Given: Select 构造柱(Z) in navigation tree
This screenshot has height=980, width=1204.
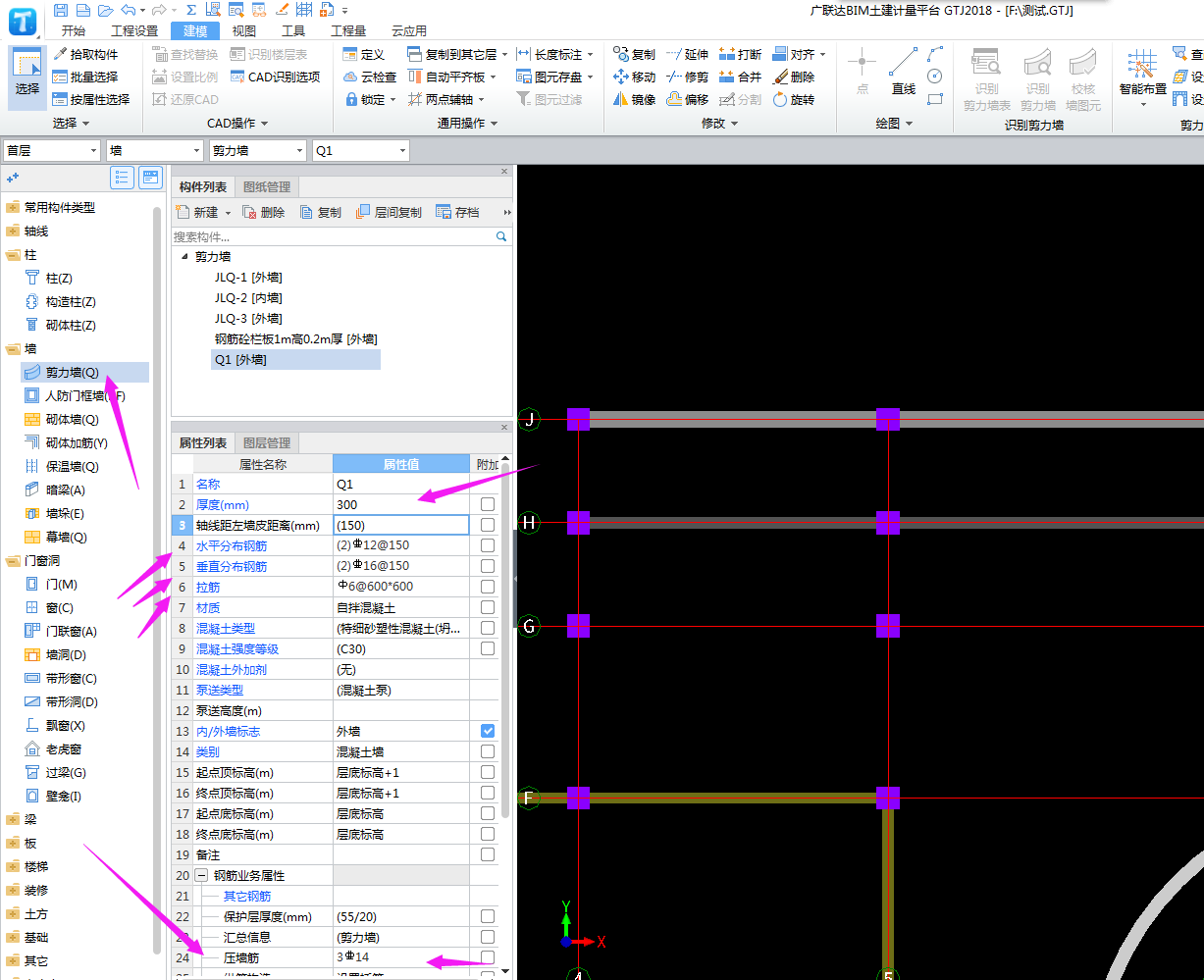Looking at the screenshot, I should pos(71,301).
